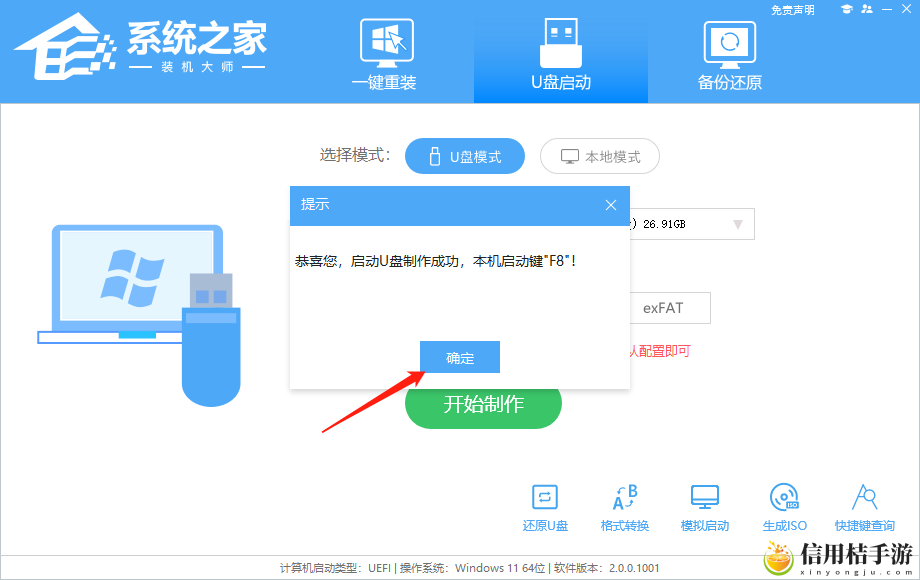Image resolution: width=920 pixels, height=580 pixels.
Task: Click 操作系统: Windows 11 64位 in status bar
Action: pyautogui.click(x=472, y=568)
